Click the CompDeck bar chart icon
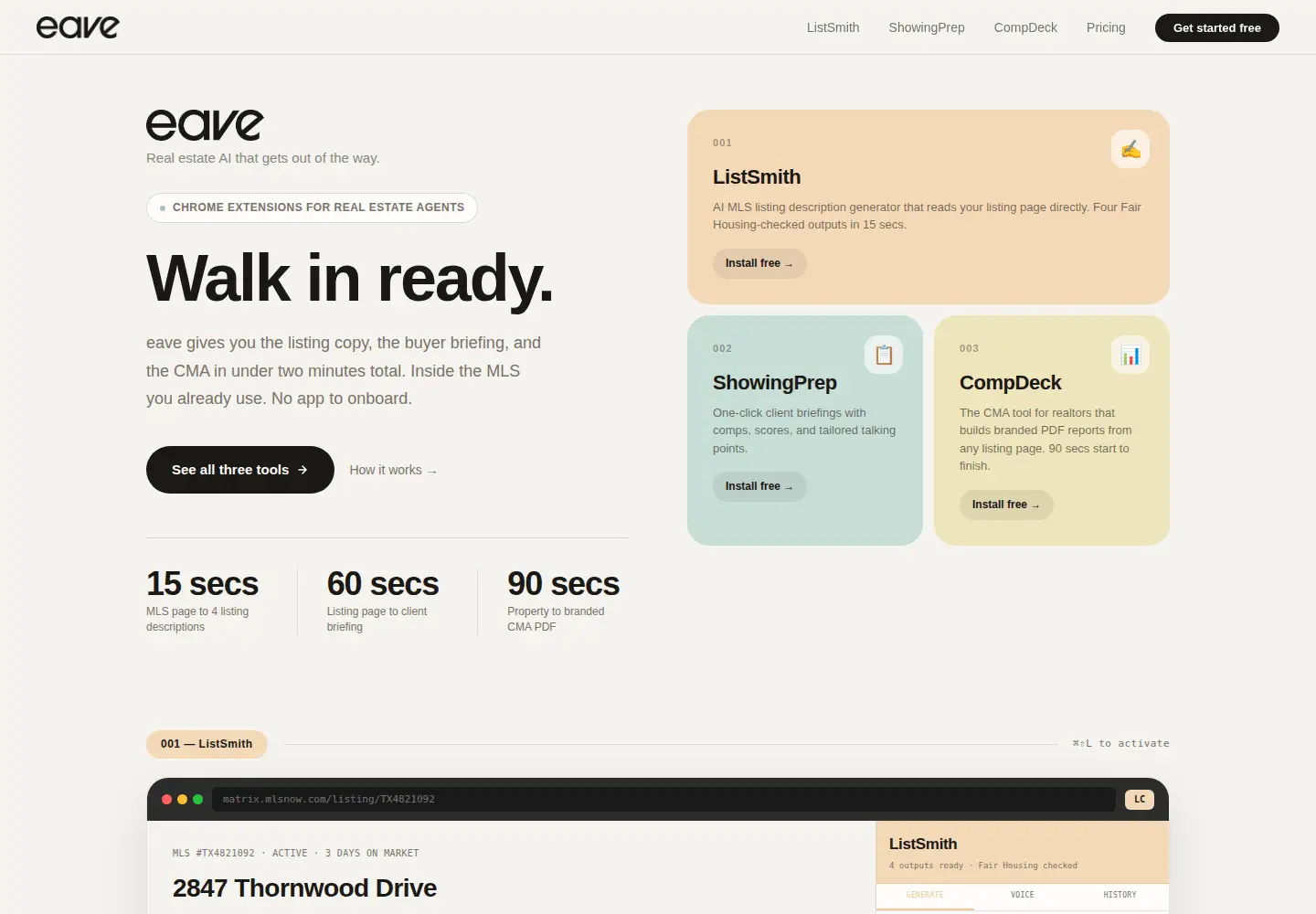This screenshot has height=914, width=1316. pyautogui.click(x=1130, y=355)
